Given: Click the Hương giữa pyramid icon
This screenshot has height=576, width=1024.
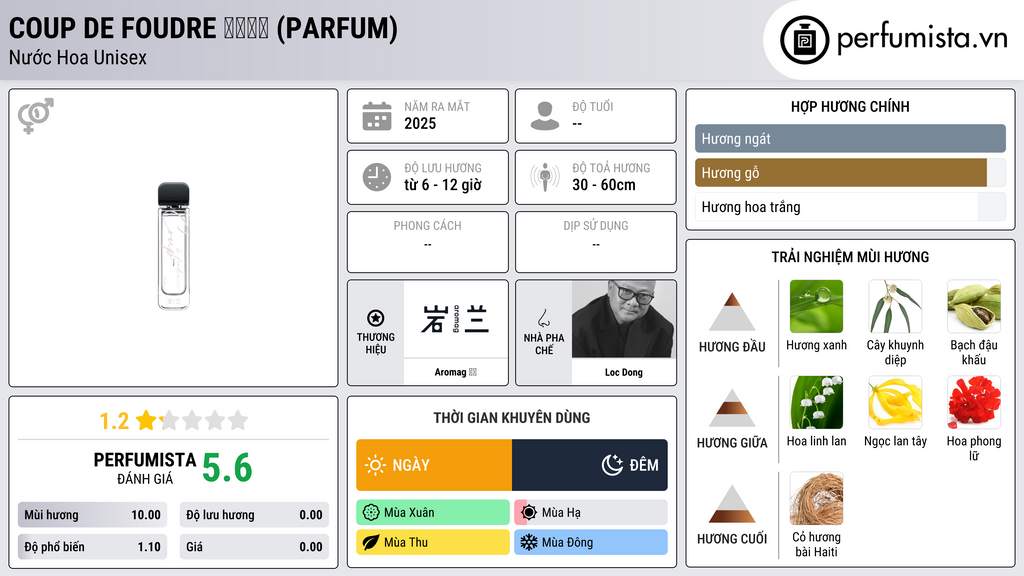Looking at the screenshot, I should point(732,408).
